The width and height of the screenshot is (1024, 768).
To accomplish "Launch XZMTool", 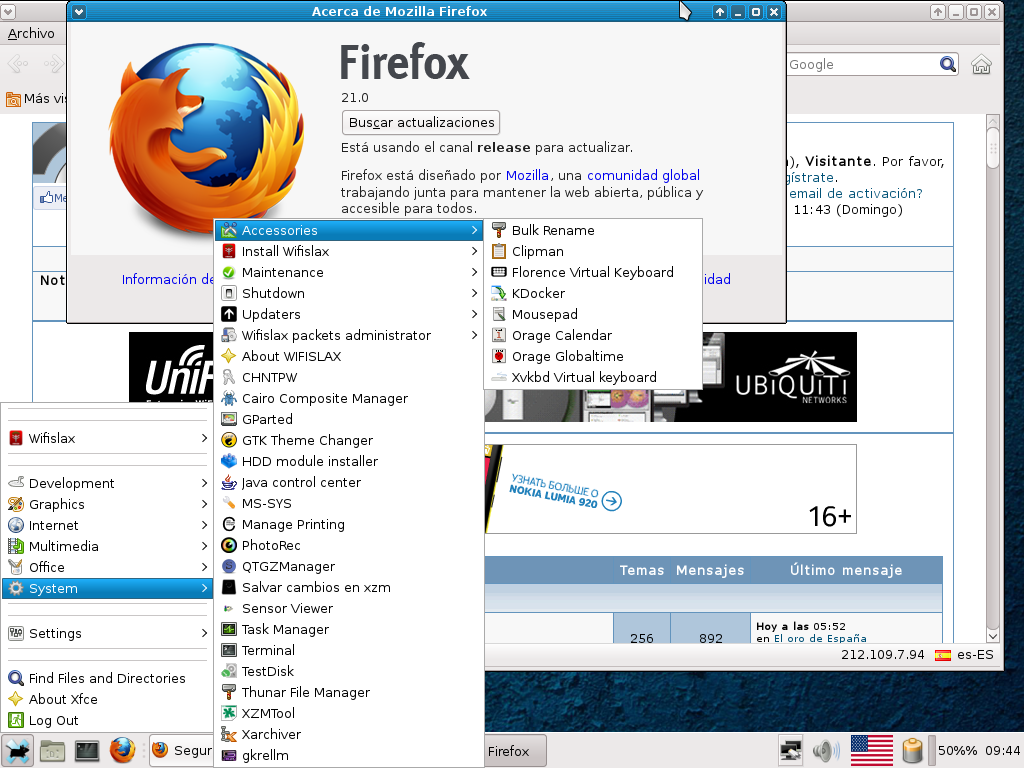I will (x=349, y=713).
